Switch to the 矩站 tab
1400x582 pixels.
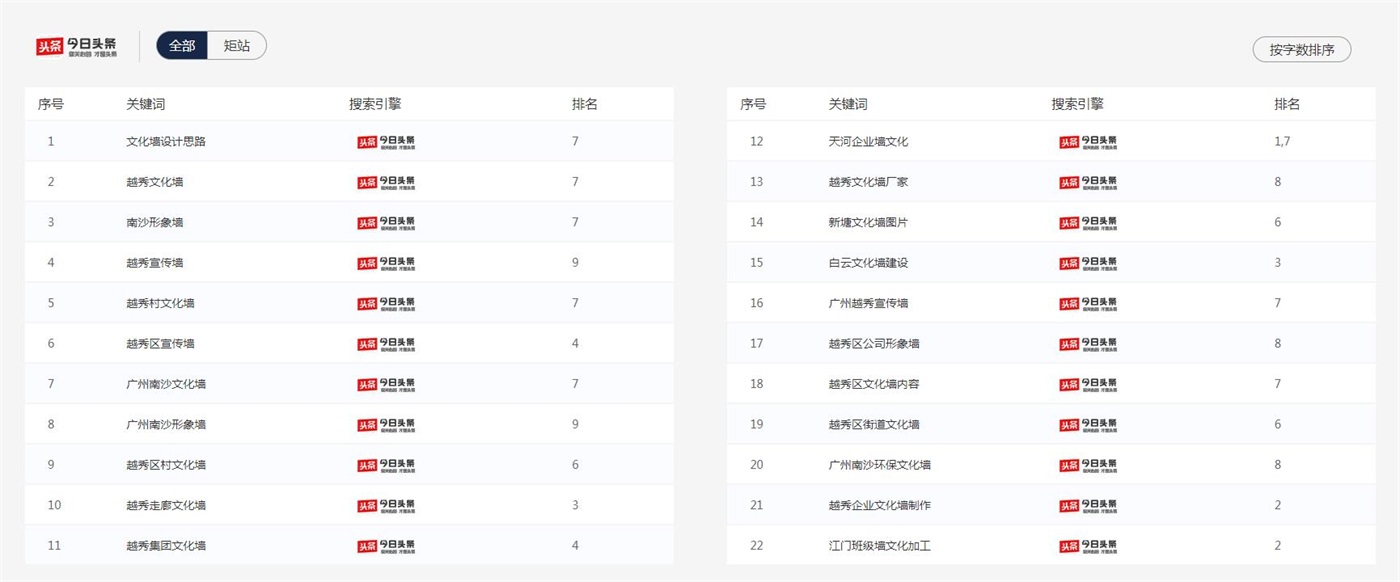click(237, 46)
